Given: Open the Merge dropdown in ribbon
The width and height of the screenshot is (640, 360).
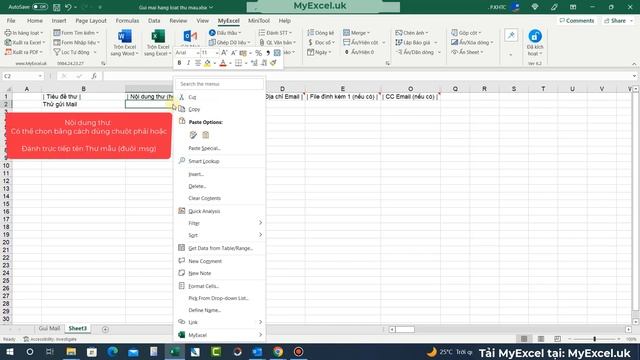Looking at the screenshot, I should click(x=356, y=33).
